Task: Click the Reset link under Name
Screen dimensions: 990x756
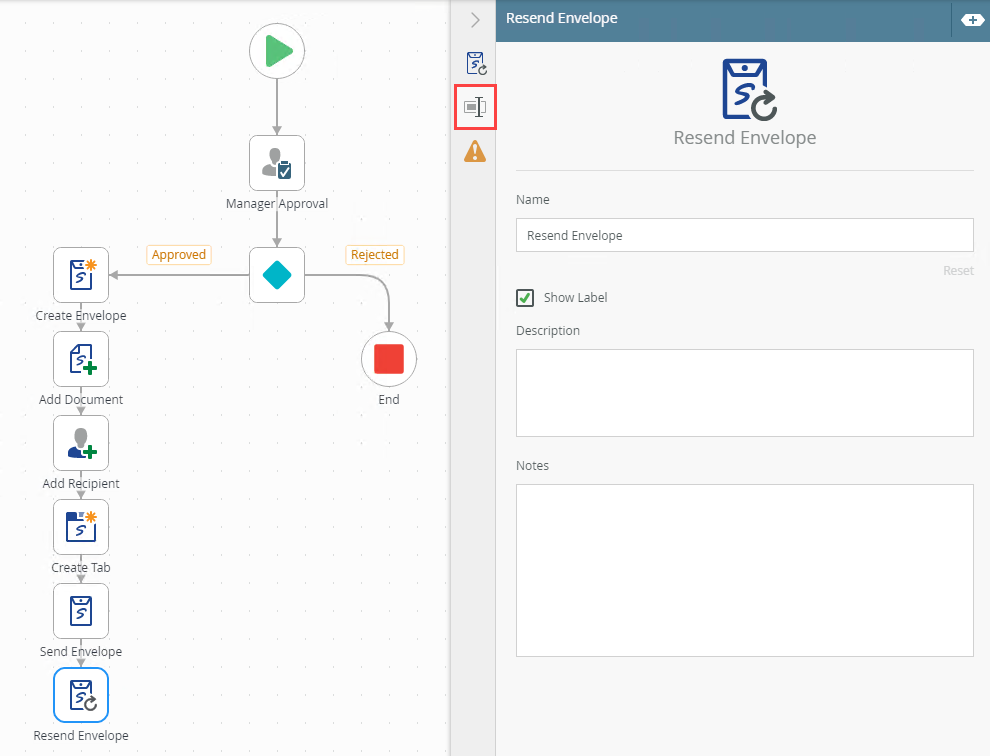Action: 957,271
